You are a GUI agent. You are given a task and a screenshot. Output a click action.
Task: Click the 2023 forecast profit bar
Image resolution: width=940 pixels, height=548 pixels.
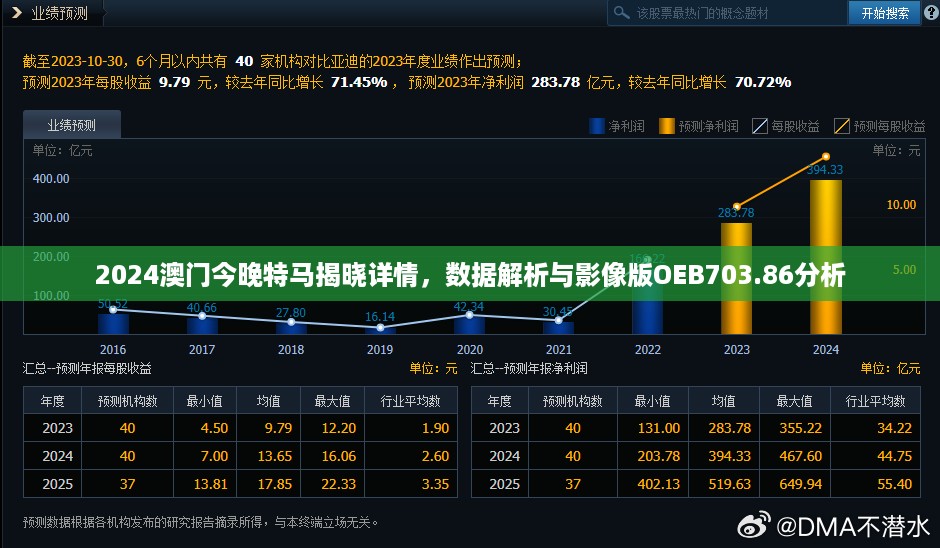[x=736, y=278]
